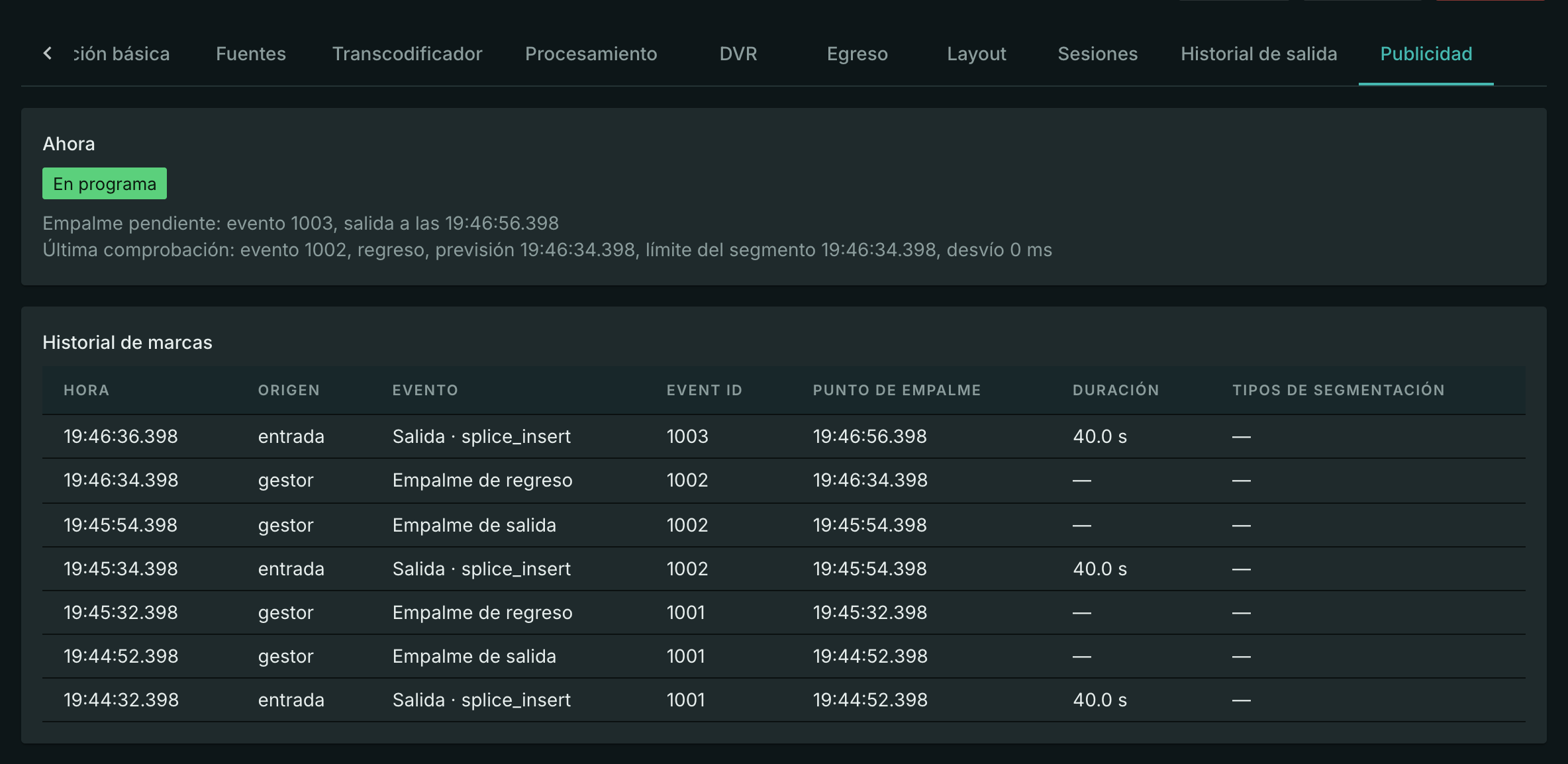Switch to the Transcodificador tab
The height and width of the screenshot is (764, 1568).
point(407,54)
